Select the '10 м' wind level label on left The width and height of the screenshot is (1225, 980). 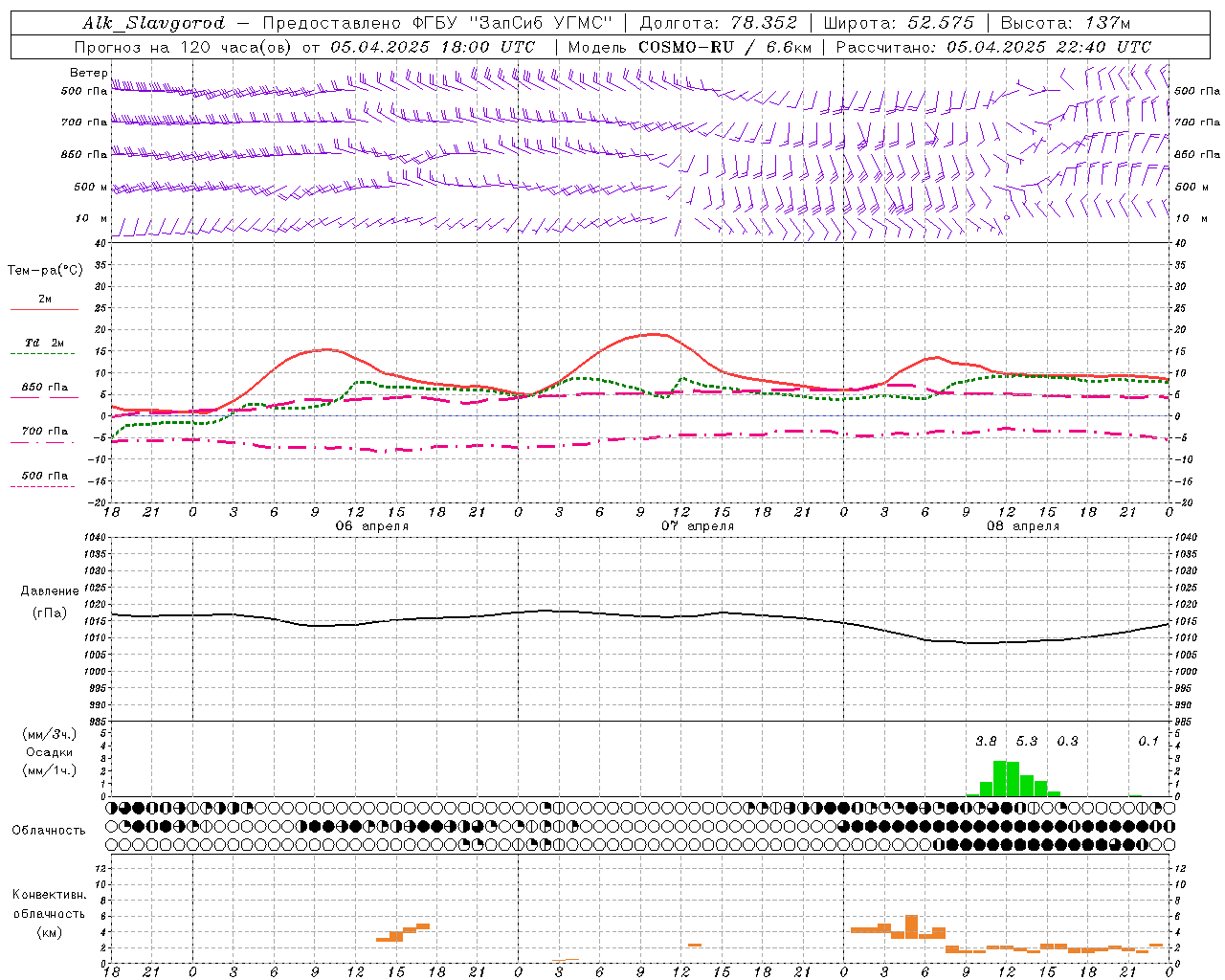click(91, 219)
